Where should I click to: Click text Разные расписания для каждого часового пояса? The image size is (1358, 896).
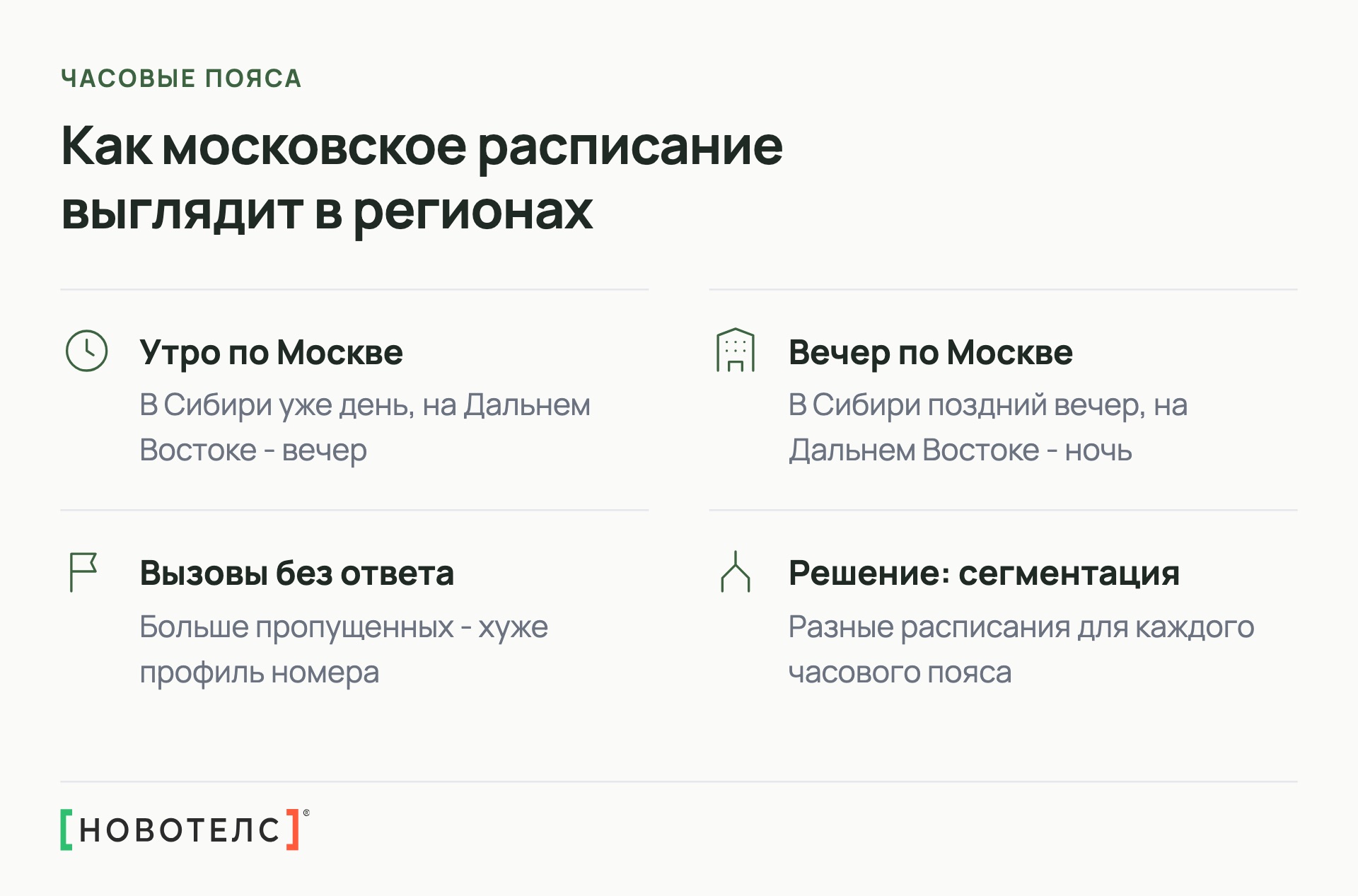pos(1021,649)
